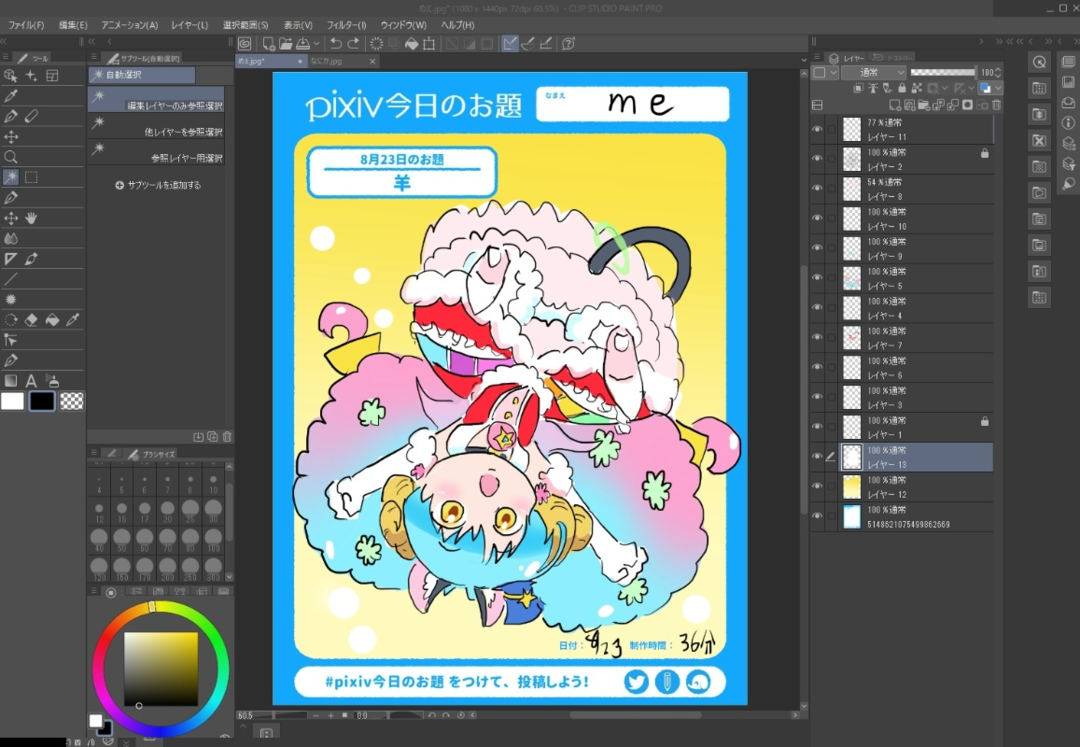
Task: Select the Hand tool
Action: coord(31,218)
